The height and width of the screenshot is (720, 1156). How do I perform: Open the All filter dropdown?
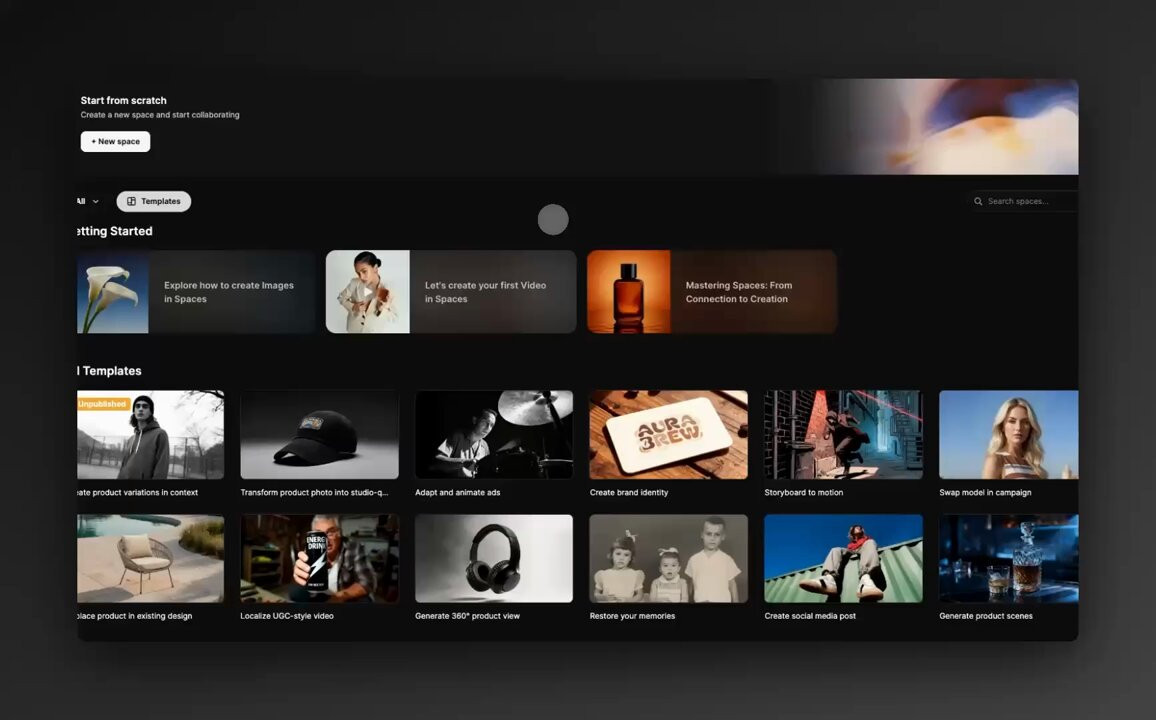(x=88, y=201)
